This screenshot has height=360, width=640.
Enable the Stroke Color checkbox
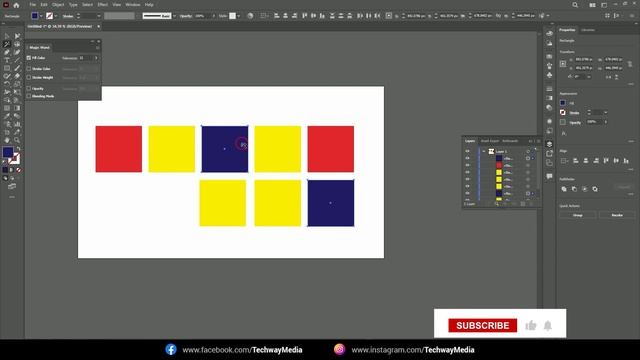point(29,69)
